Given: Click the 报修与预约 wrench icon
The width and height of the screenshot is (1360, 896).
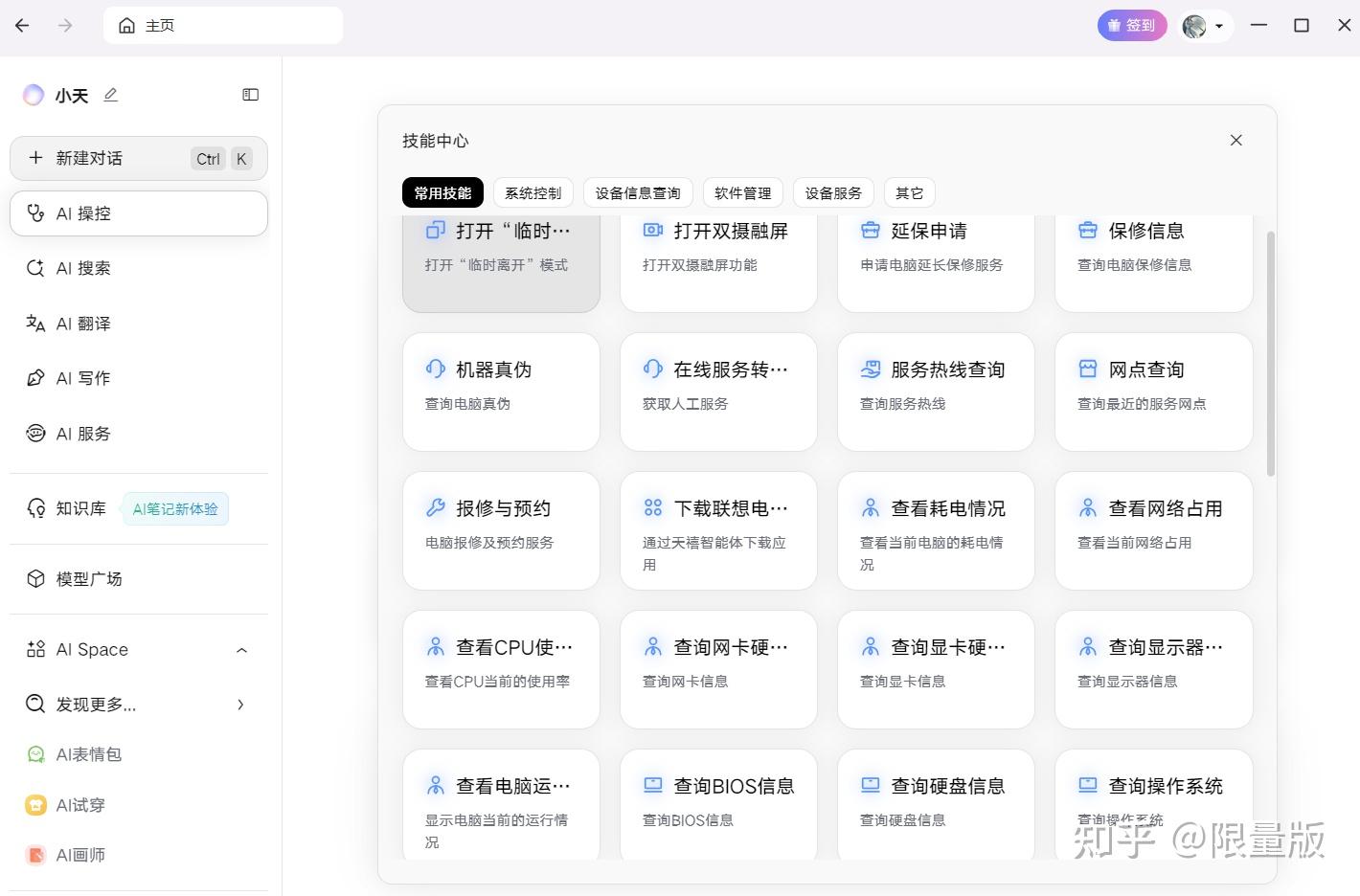Looking at the screenshot, I should (436, 507).
